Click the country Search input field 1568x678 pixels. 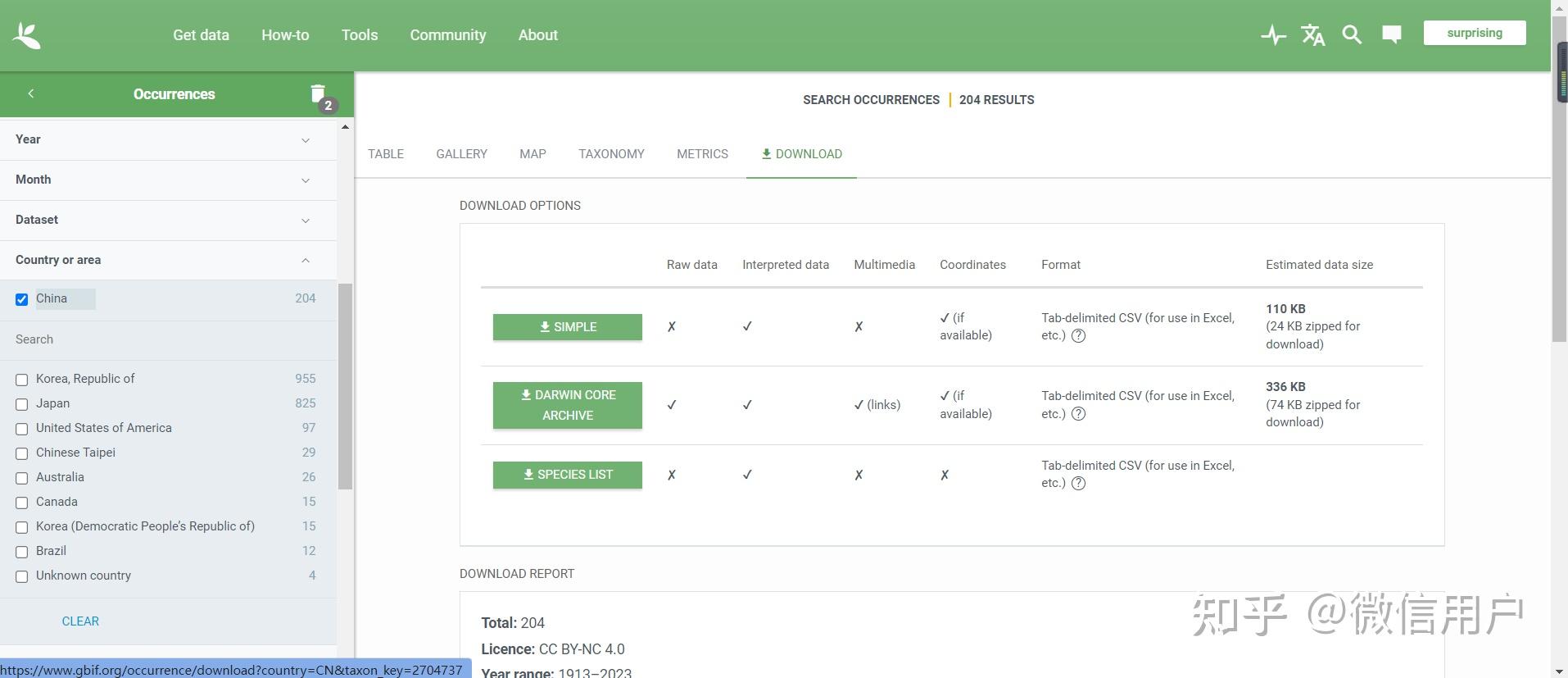click(168, 339)
